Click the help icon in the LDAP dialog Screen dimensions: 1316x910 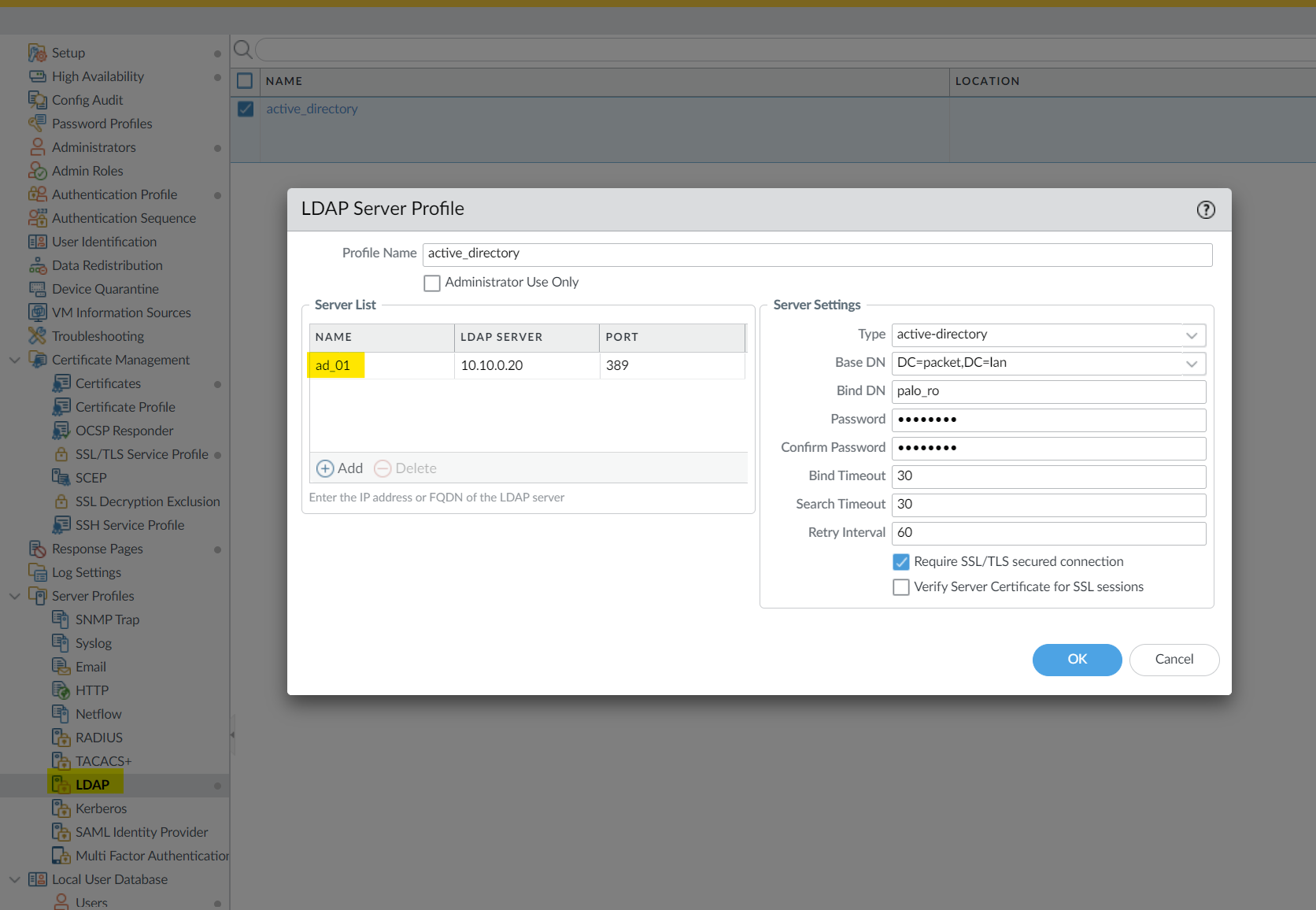pyautogui.click(x=1206, y=209)
